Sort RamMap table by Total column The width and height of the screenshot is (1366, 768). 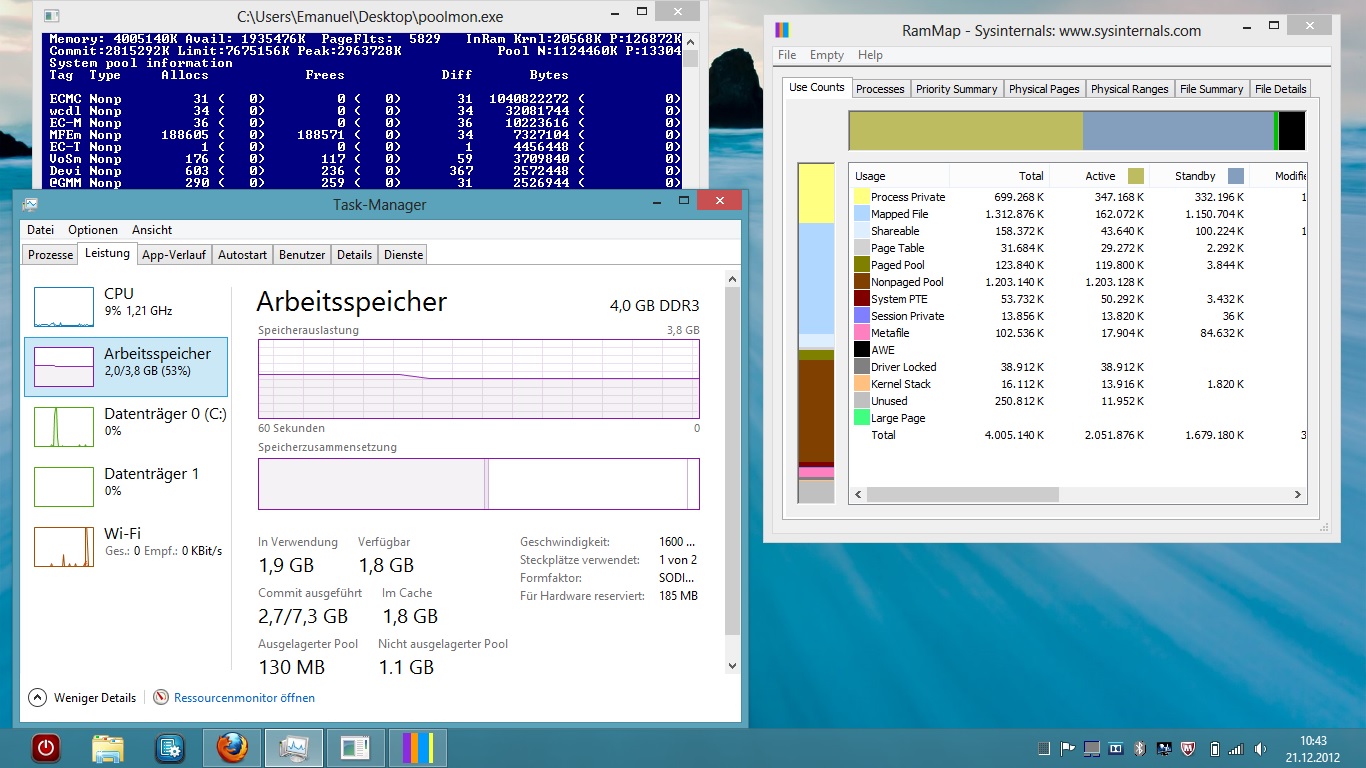[x=998, y=176]
